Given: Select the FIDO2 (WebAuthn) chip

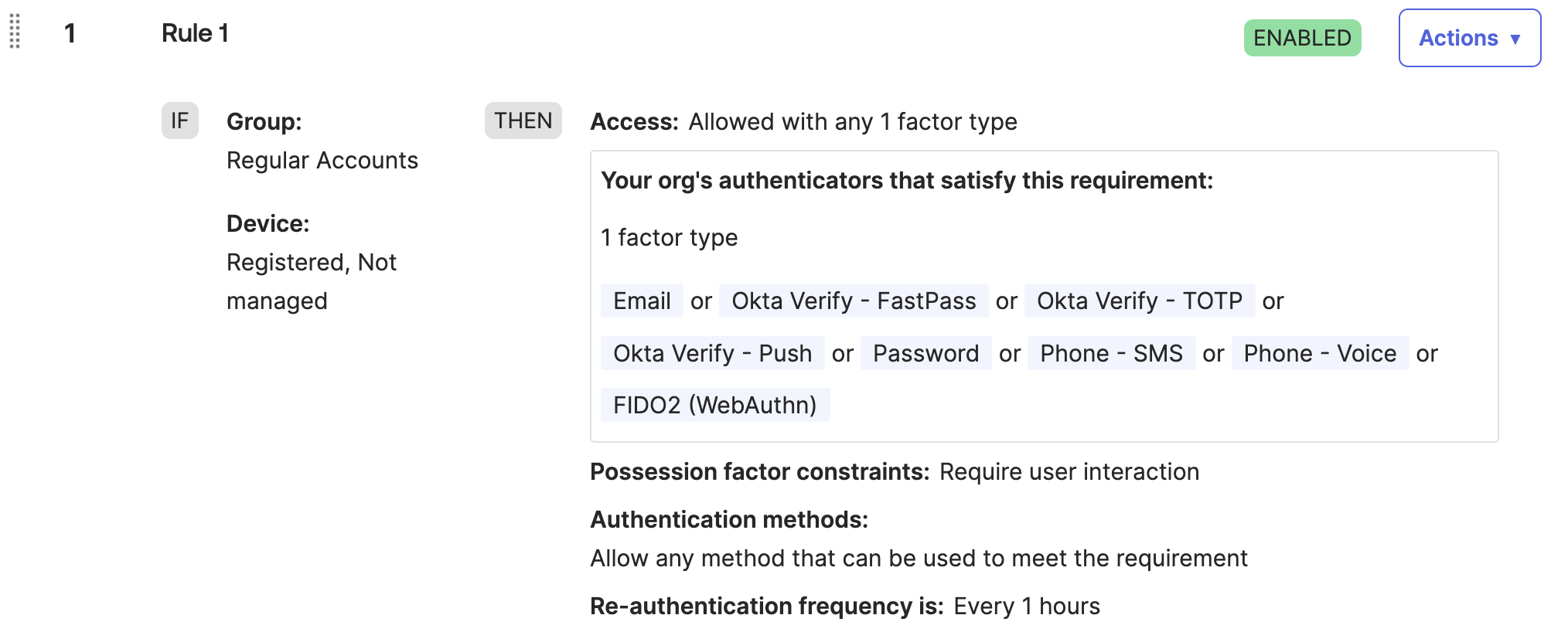Looking at the screenshot, I should (x=714, y=404).
